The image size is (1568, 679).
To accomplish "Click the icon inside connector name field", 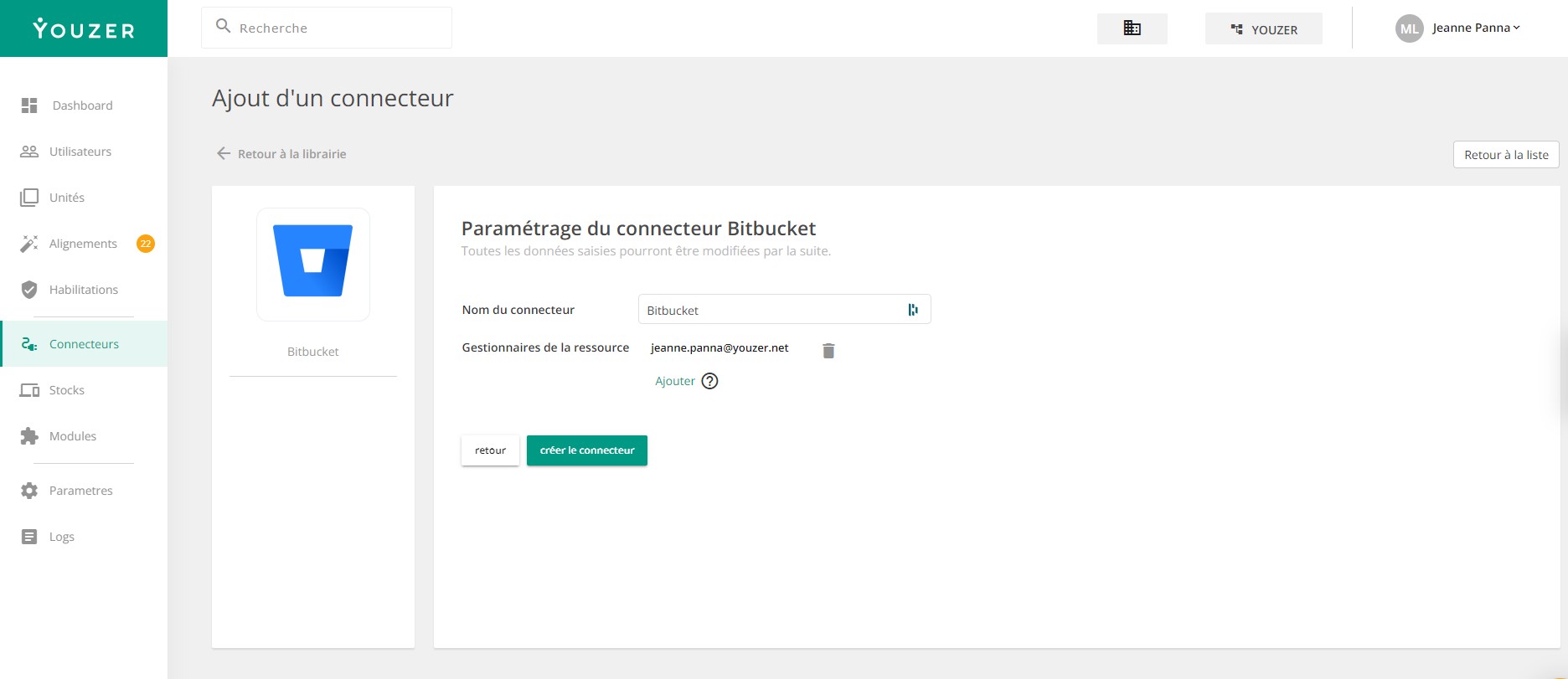I will (913, 310).
